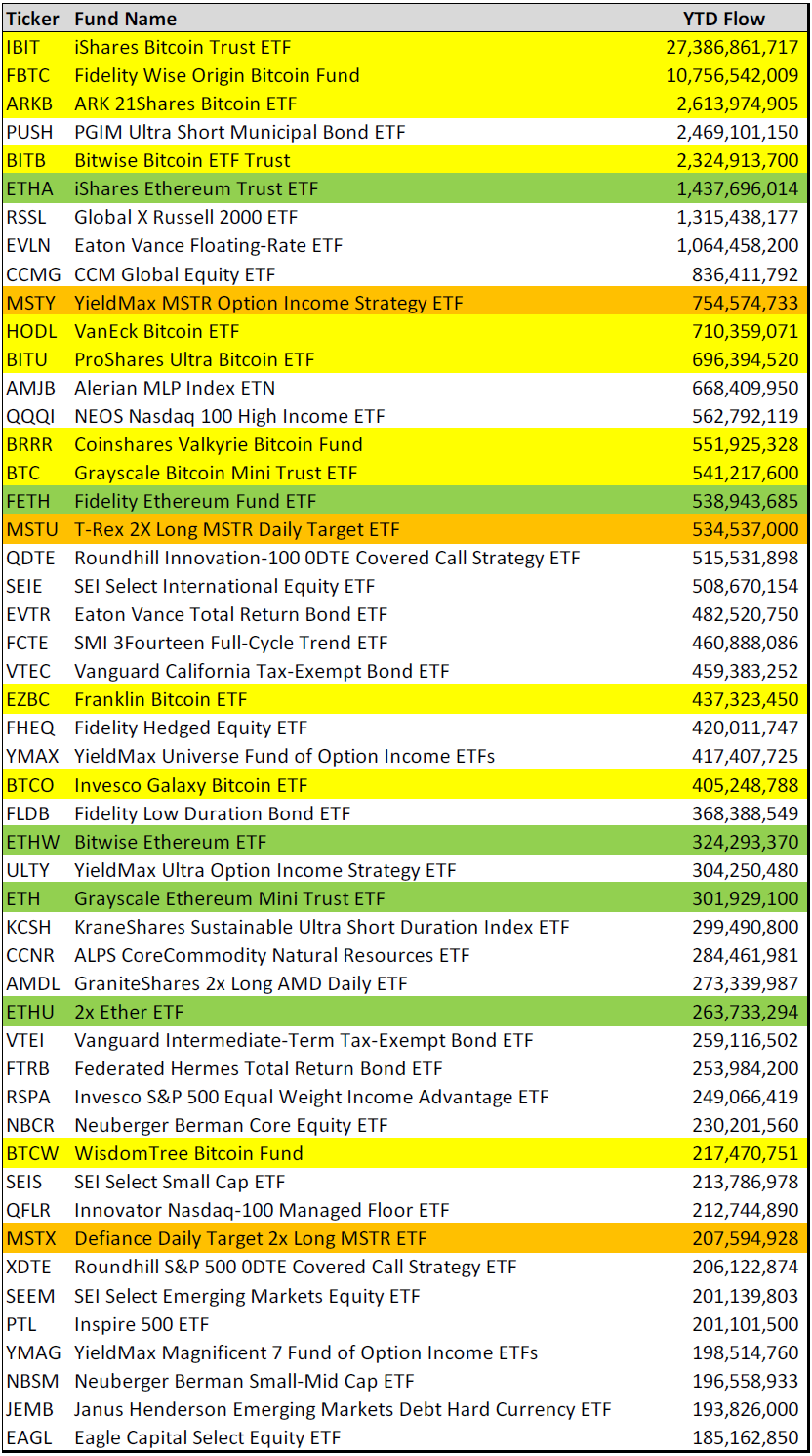Select the value 185,162,850
This screenshot has width=812, height=1456.
pos(746,1437)
